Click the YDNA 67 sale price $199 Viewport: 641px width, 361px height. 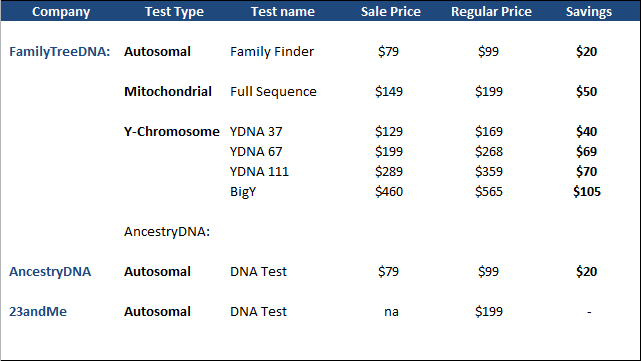389,152
